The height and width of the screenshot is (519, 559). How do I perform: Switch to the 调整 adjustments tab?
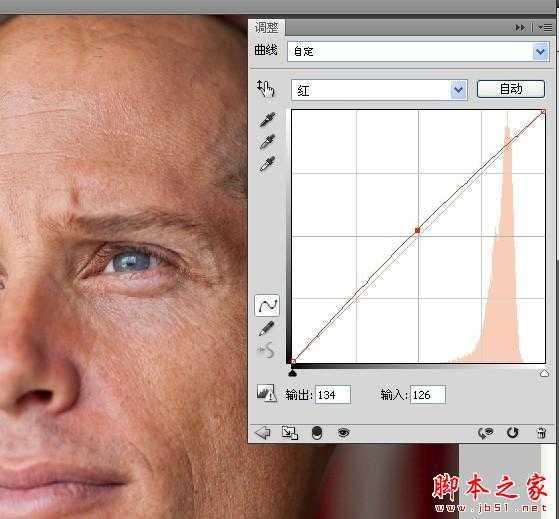(266, 28)
